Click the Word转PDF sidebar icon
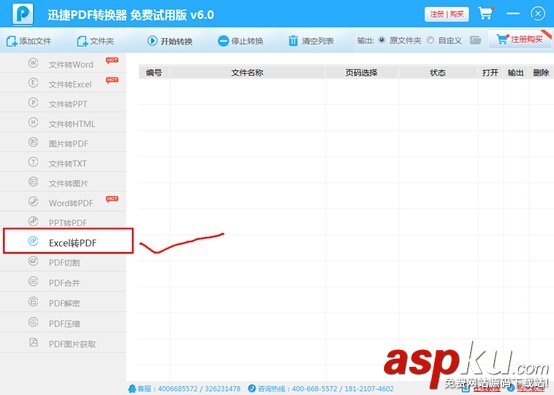 (33, 201)
